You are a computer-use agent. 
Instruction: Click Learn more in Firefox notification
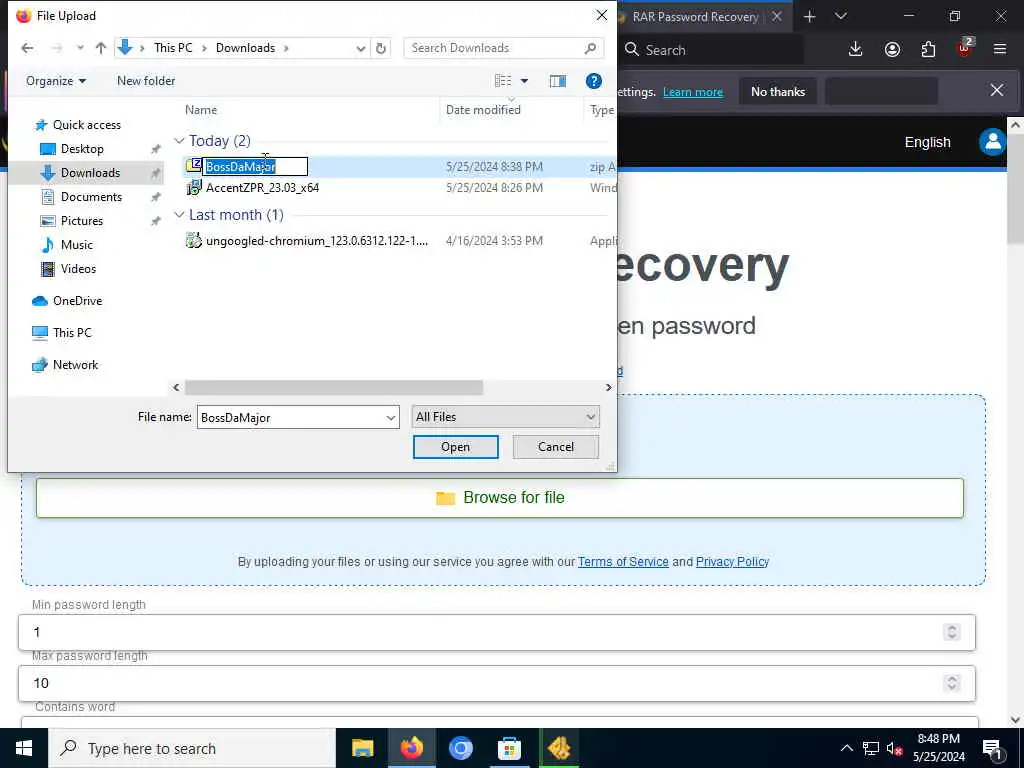pyautogui.click(x=693, y=92)
